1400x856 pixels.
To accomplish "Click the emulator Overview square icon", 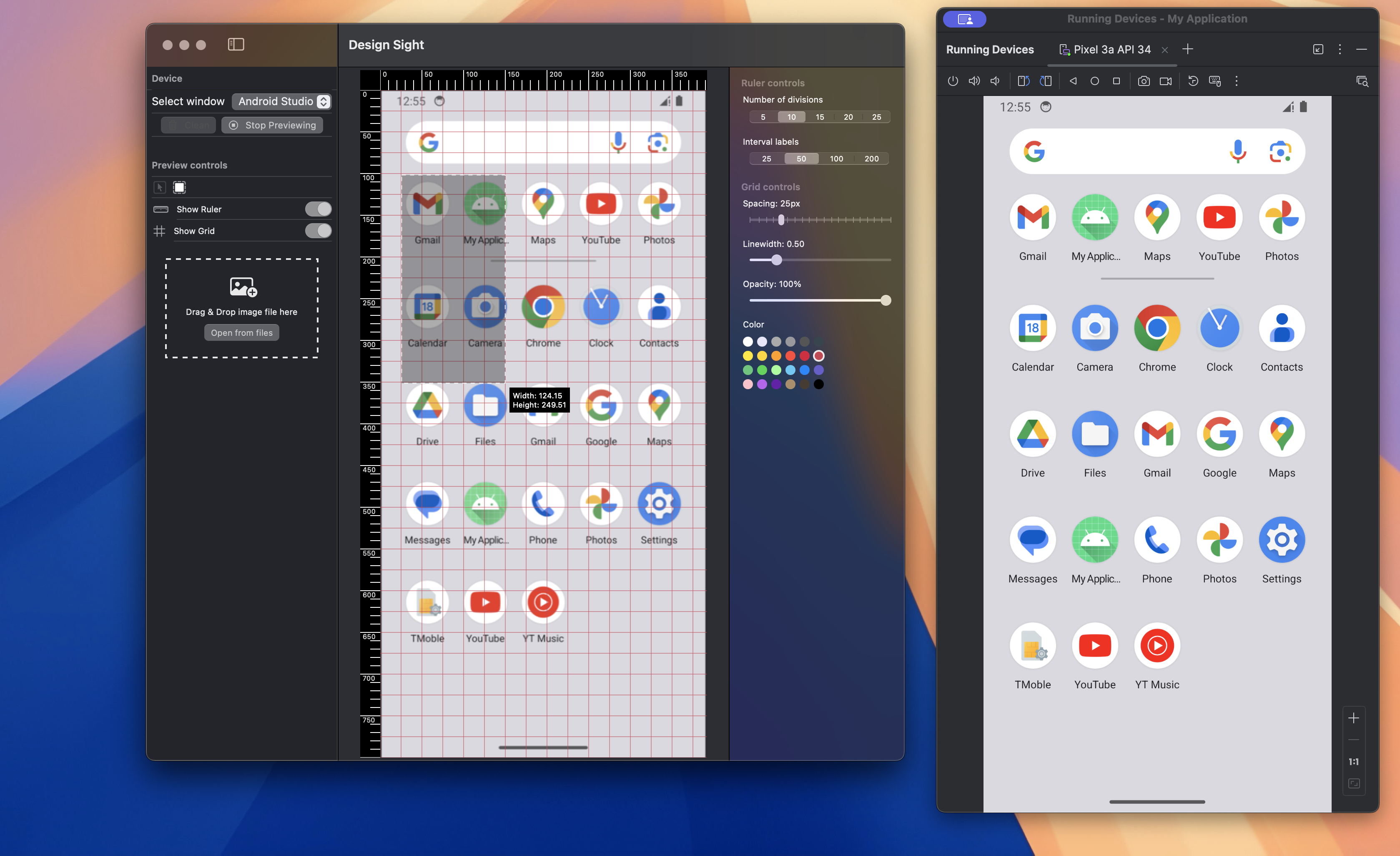I will (1116, 81).
